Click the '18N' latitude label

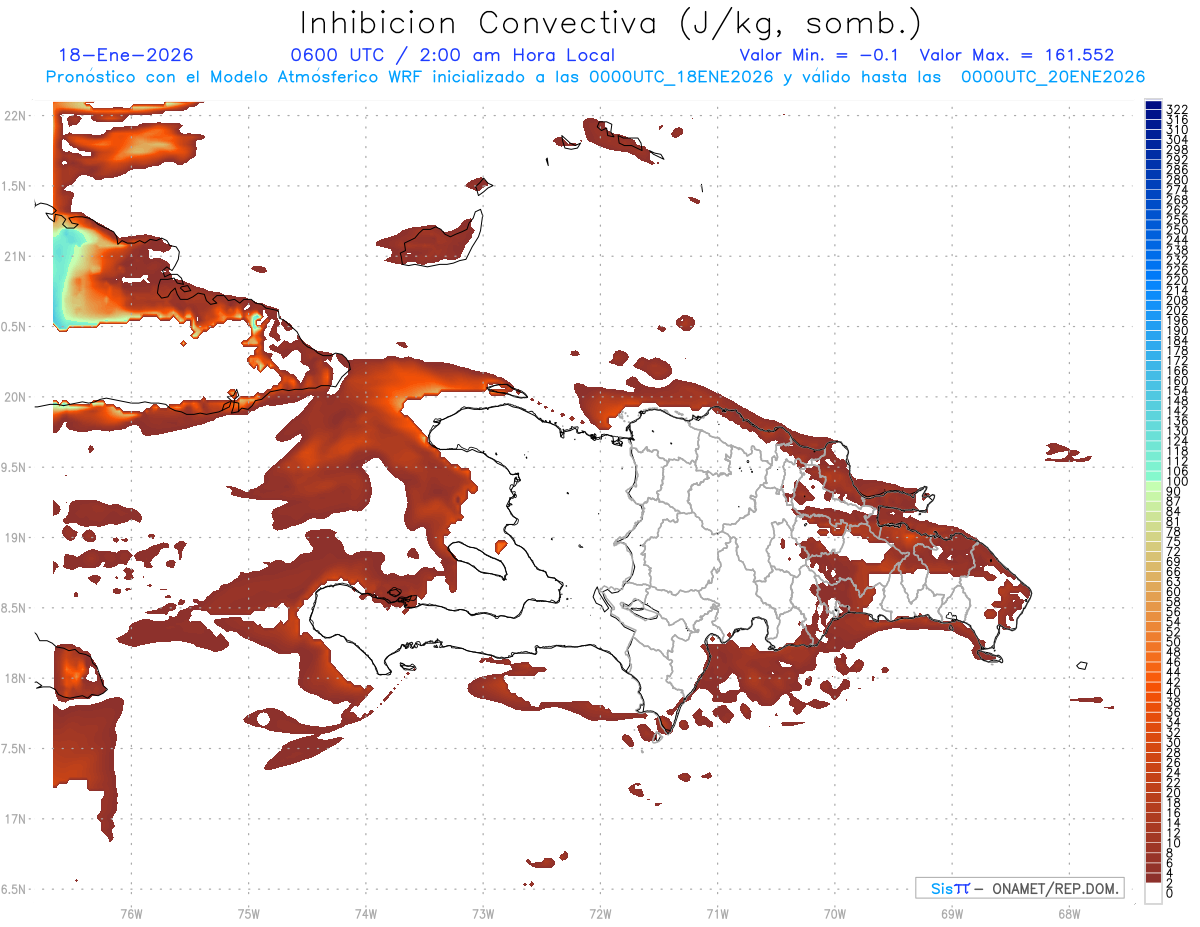click(x=15, y=678)
